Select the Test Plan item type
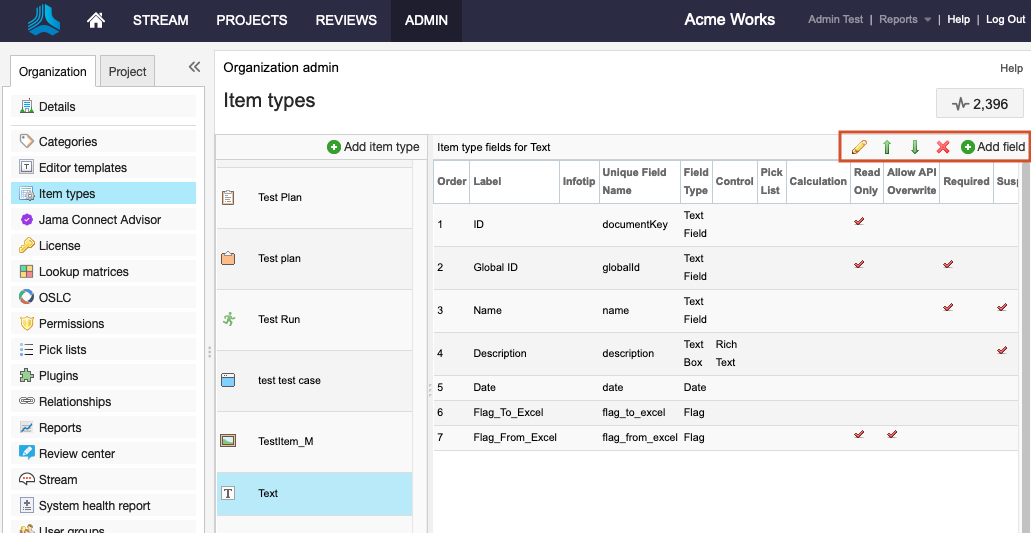This screenshot has width=1031, height=533. tap(314, 197)
